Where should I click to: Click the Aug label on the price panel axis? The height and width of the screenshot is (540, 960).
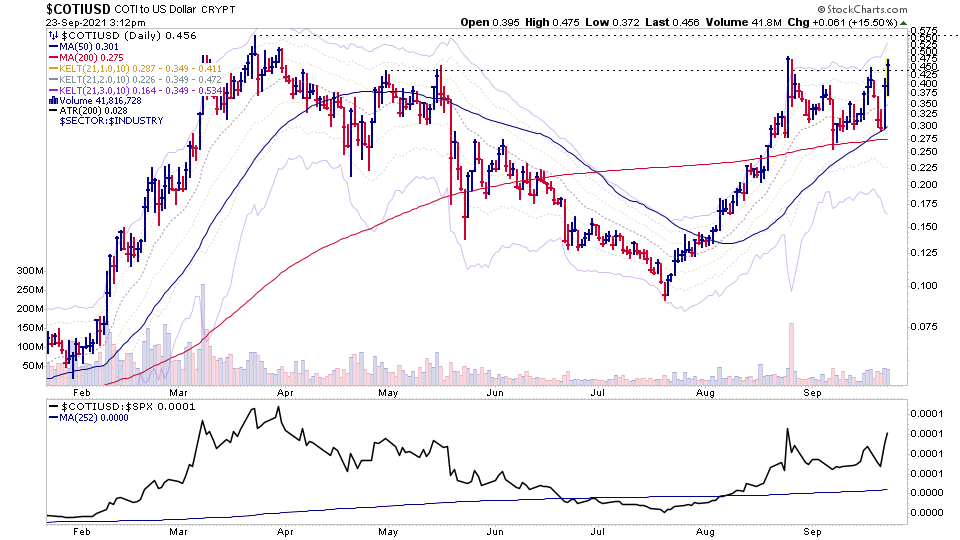705,393
